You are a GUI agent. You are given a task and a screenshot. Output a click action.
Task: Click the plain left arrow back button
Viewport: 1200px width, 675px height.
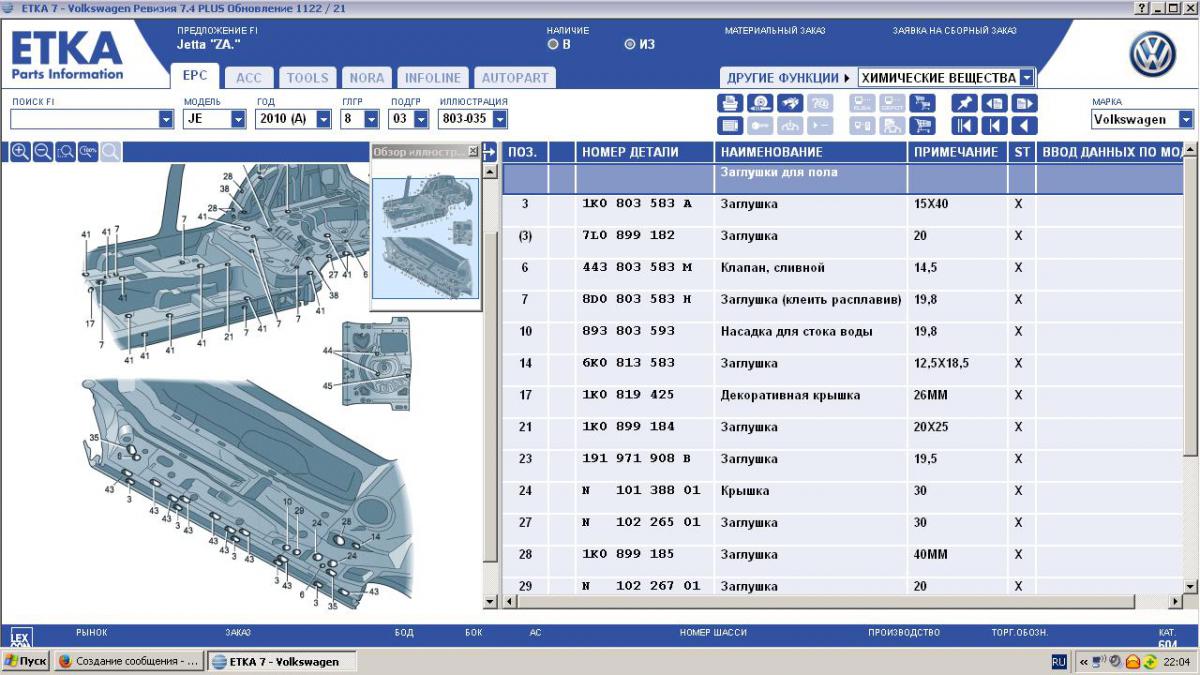(1024, 126)
